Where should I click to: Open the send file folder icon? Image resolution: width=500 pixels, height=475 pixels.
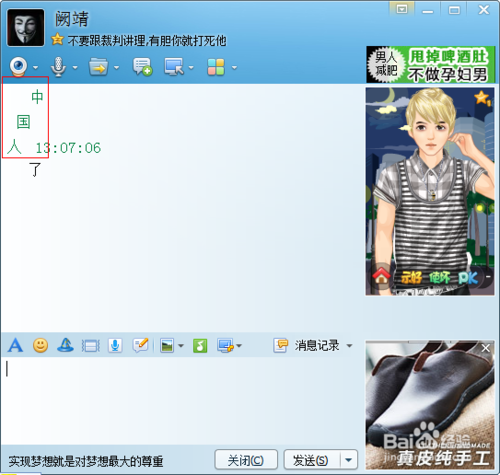(x=98, y=67)
